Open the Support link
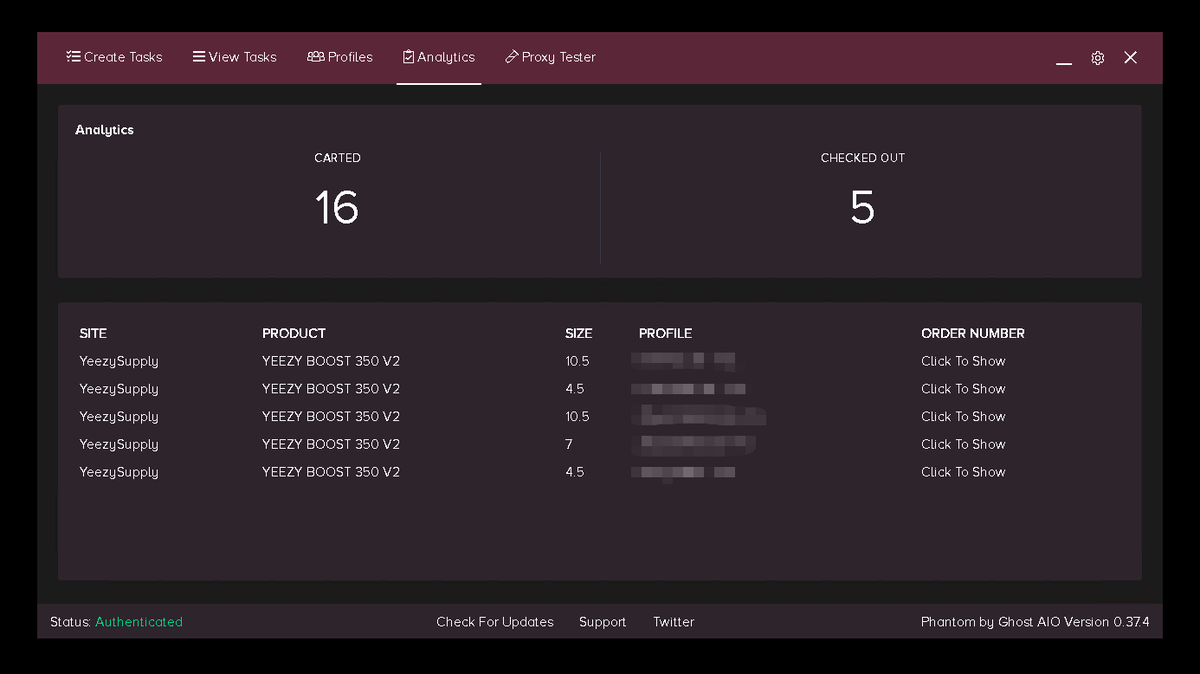 tap(602, 622)
